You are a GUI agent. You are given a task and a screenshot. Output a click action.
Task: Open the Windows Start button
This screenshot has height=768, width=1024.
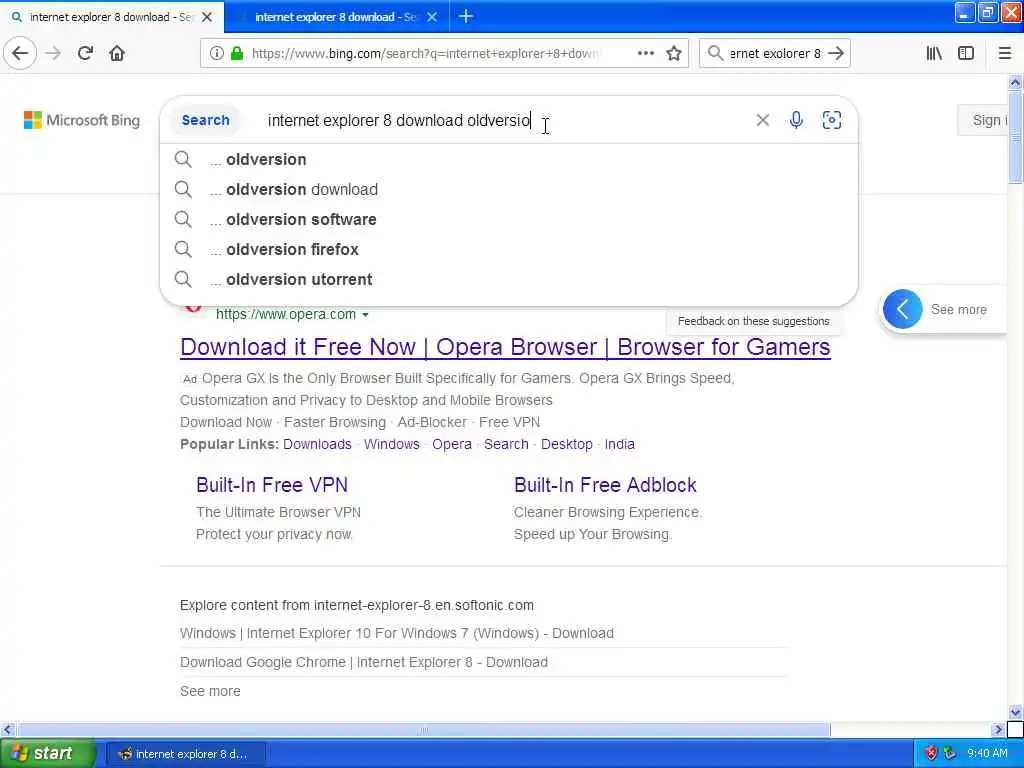click(47, 754)
